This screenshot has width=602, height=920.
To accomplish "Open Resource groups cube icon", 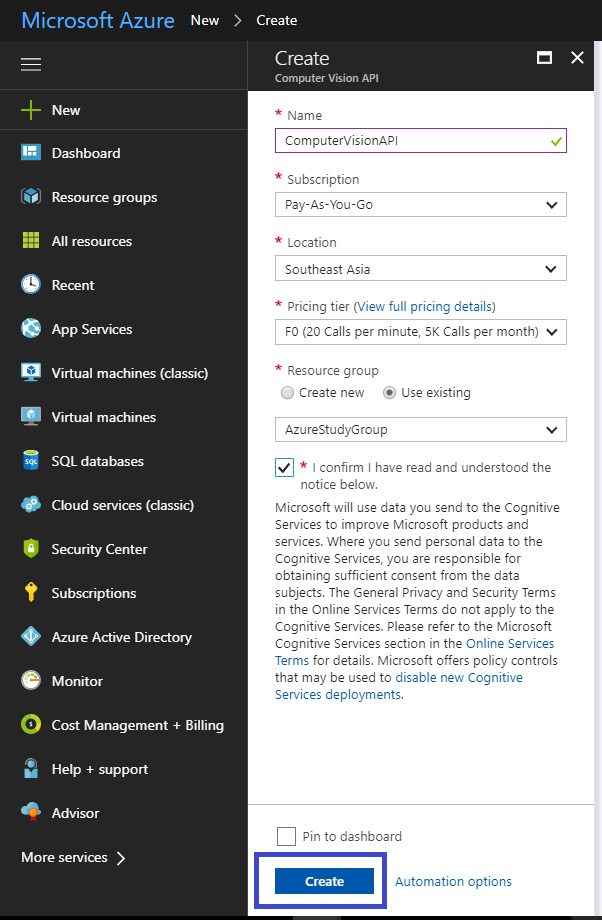I will [31, 197].
